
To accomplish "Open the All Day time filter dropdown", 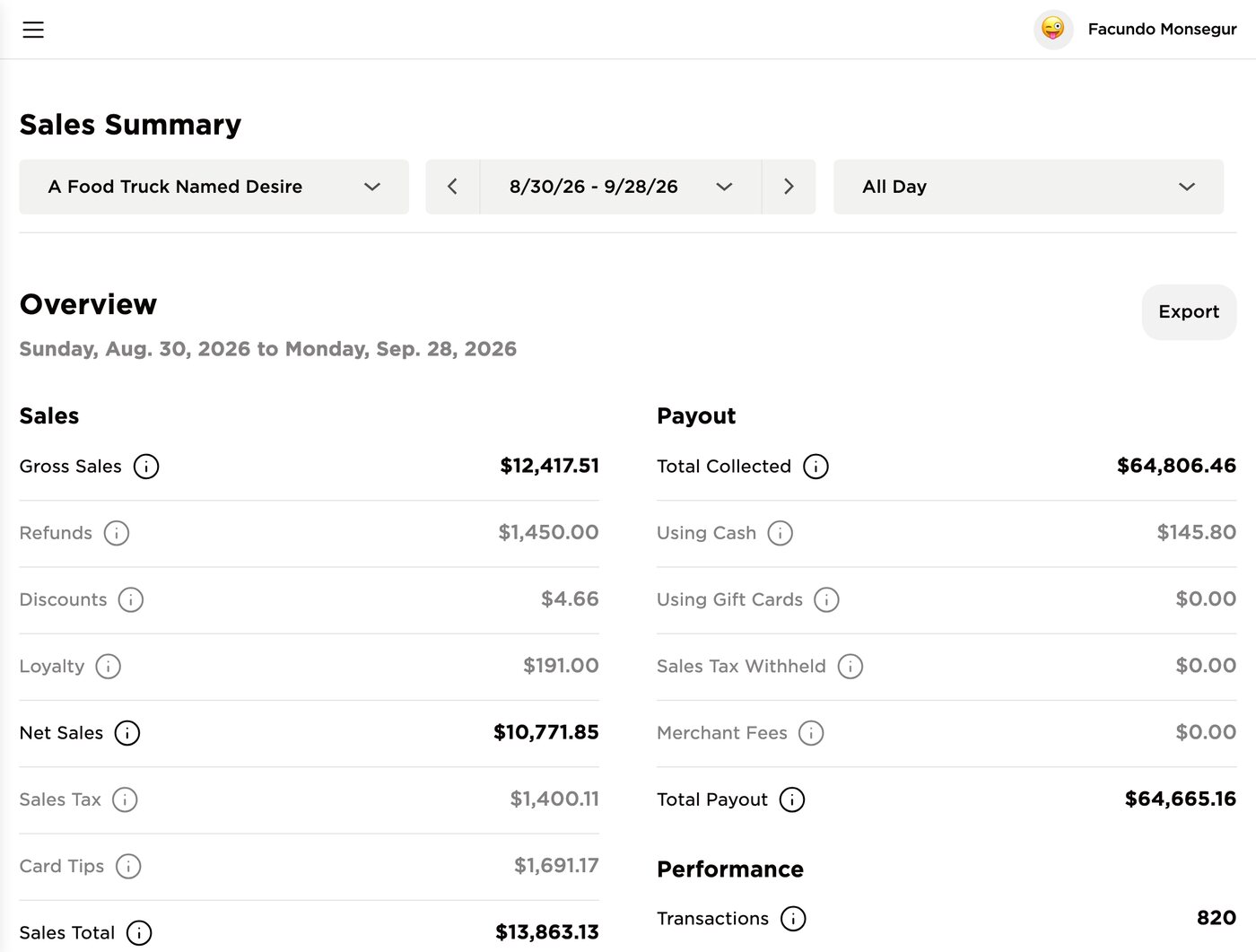I will tap(1028, 187).
